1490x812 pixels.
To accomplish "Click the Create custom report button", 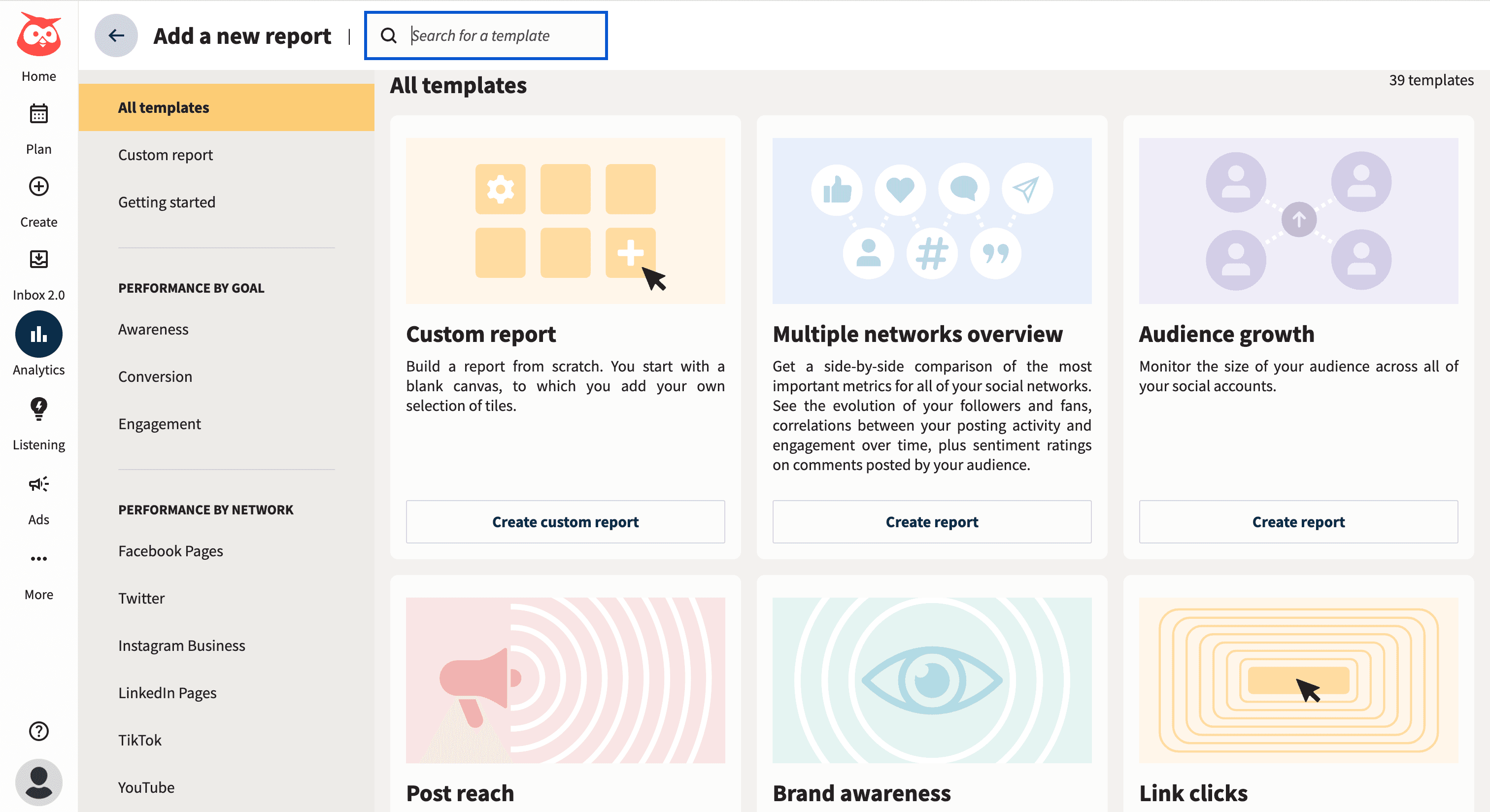I will 565,522.
